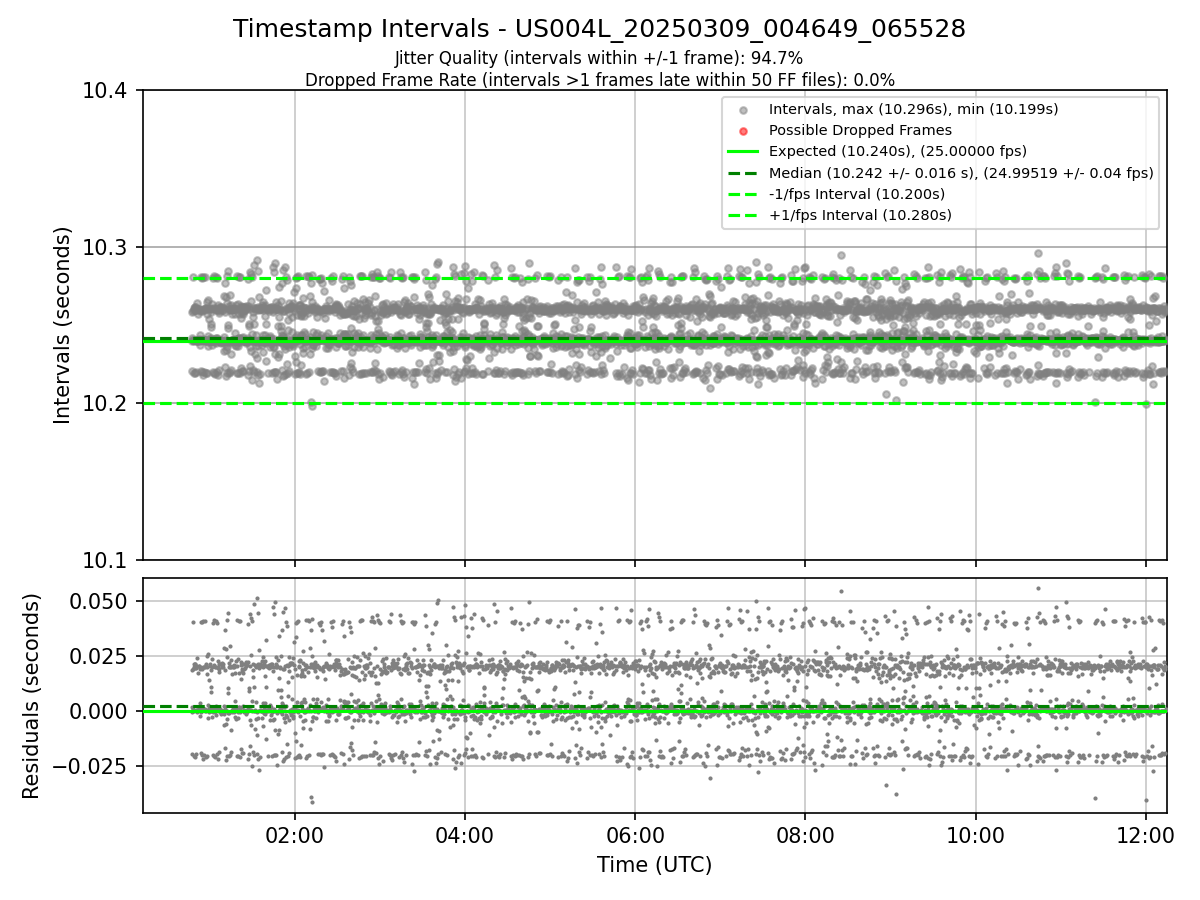
Task: Select the 'Dropped Frame Rate' subtitle line
Action: (x=599, y=80)
